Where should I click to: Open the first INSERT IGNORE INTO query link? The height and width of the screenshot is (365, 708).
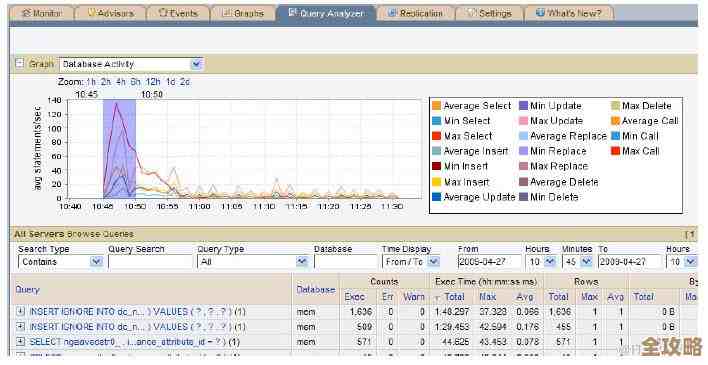(x=131, y=312)
